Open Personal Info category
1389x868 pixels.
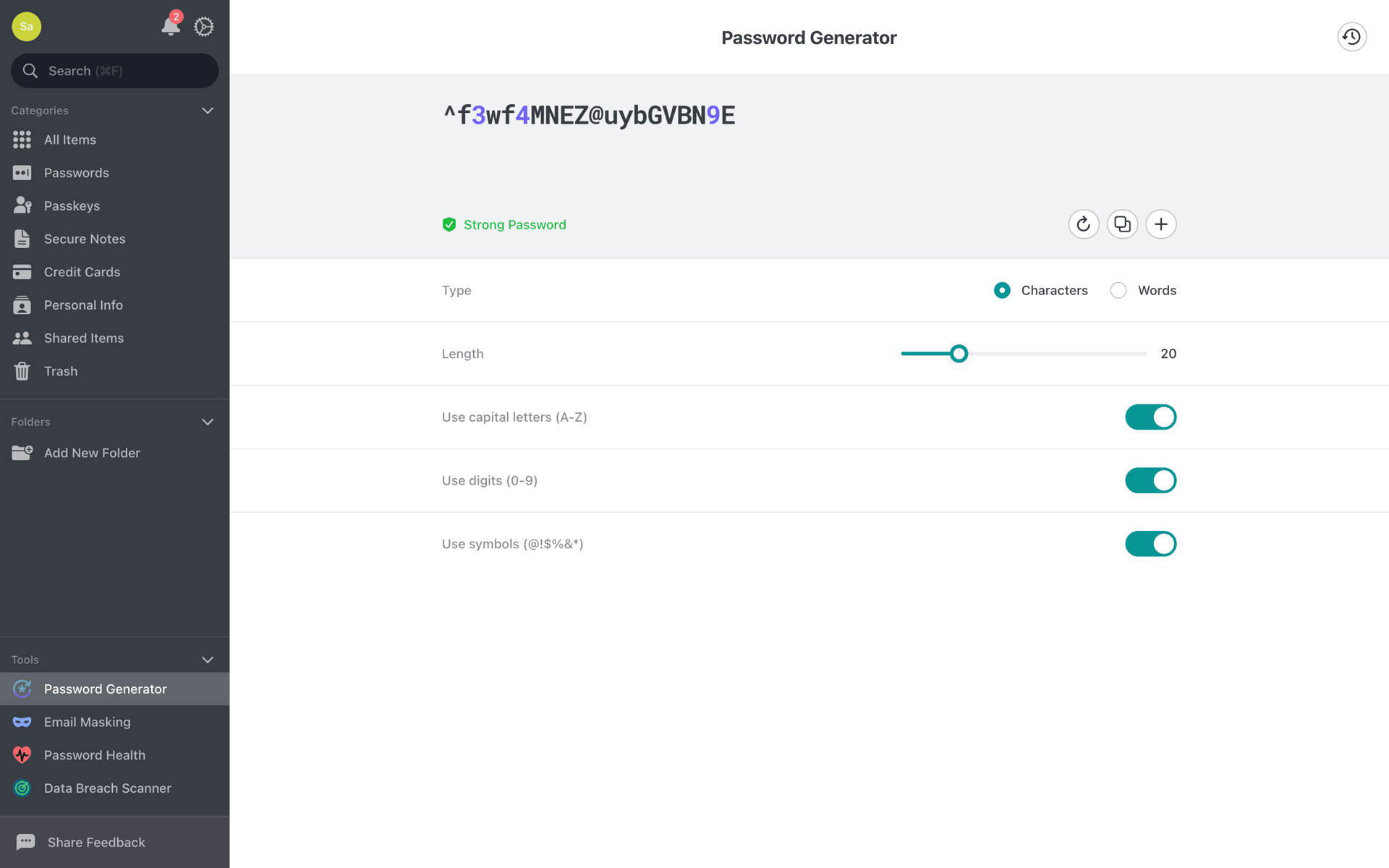[83, 305]
